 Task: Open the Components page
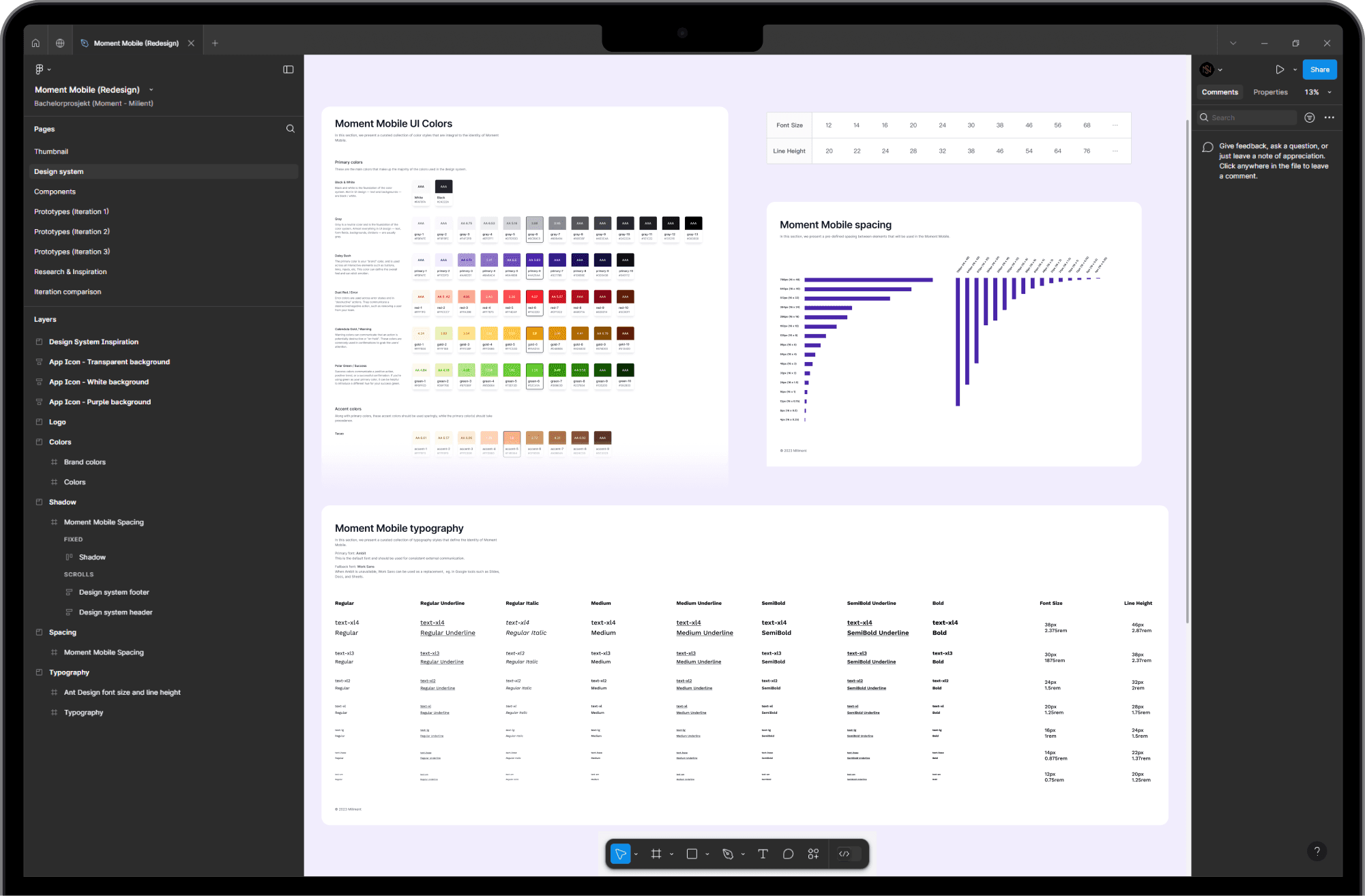[x=55, y=192]
